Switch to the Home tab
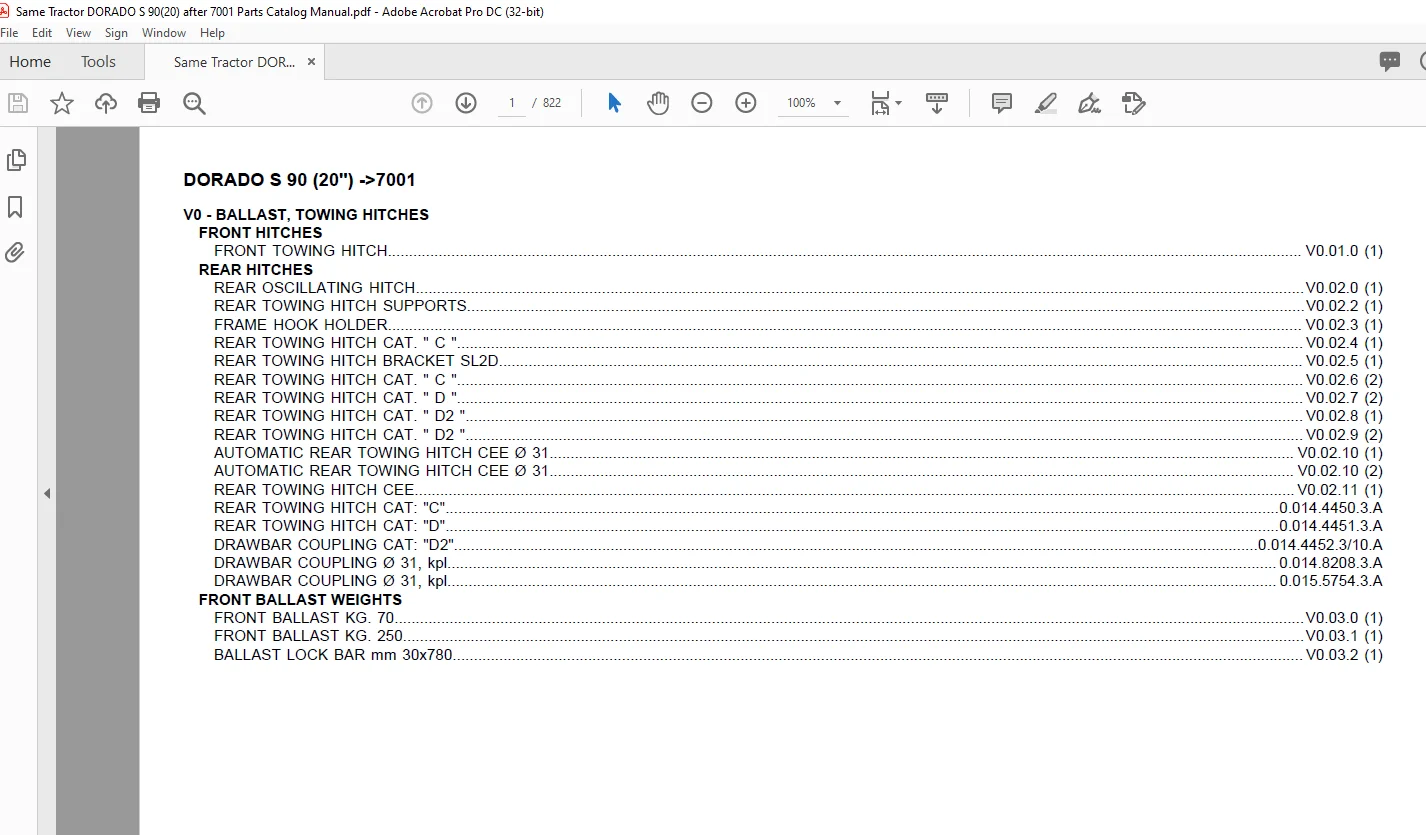This screenshot has width=1426, height=835. pos(30,61)
